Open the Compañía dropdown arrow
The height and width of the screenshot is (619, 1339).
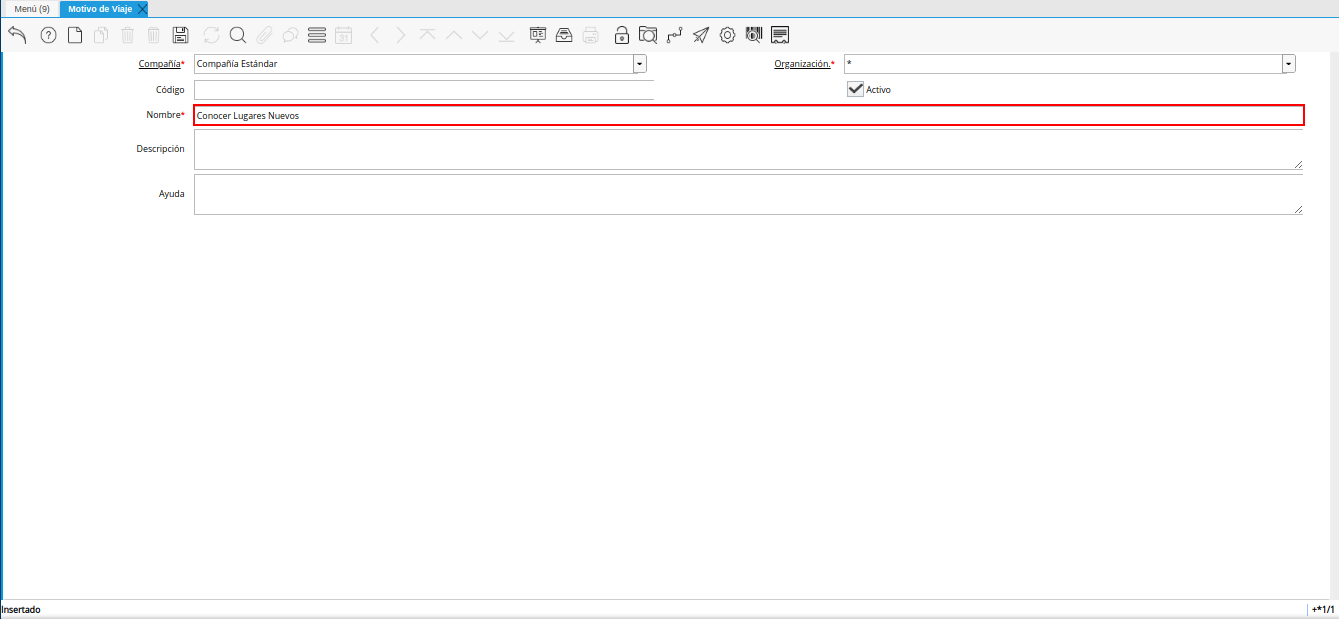(x=640, y=64)
